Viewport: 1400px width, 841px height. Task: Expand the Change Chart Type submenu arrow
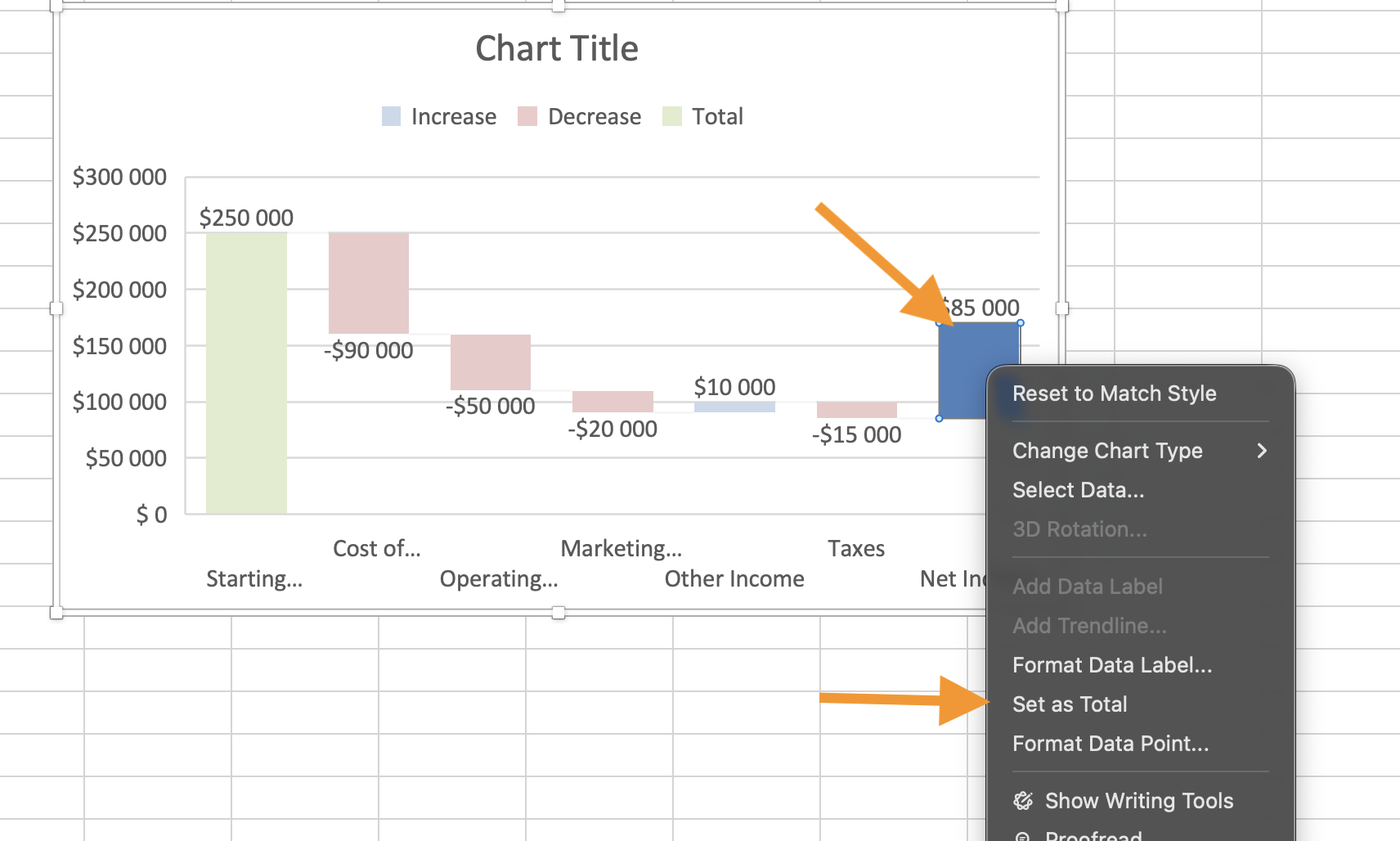[1261, 451]
